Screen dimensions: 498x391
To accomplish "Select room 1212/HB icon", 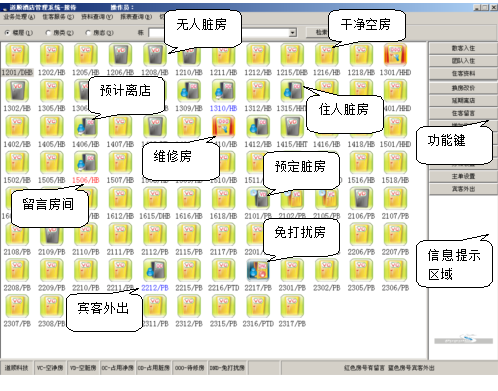I will click(x=258, y=55).
